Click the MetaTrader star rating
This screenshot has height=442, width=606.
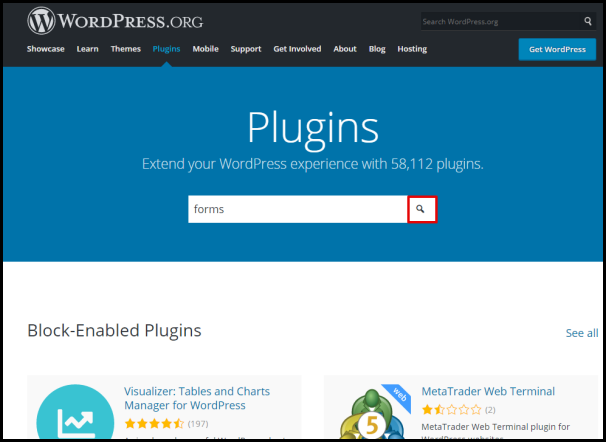point(451,410)
